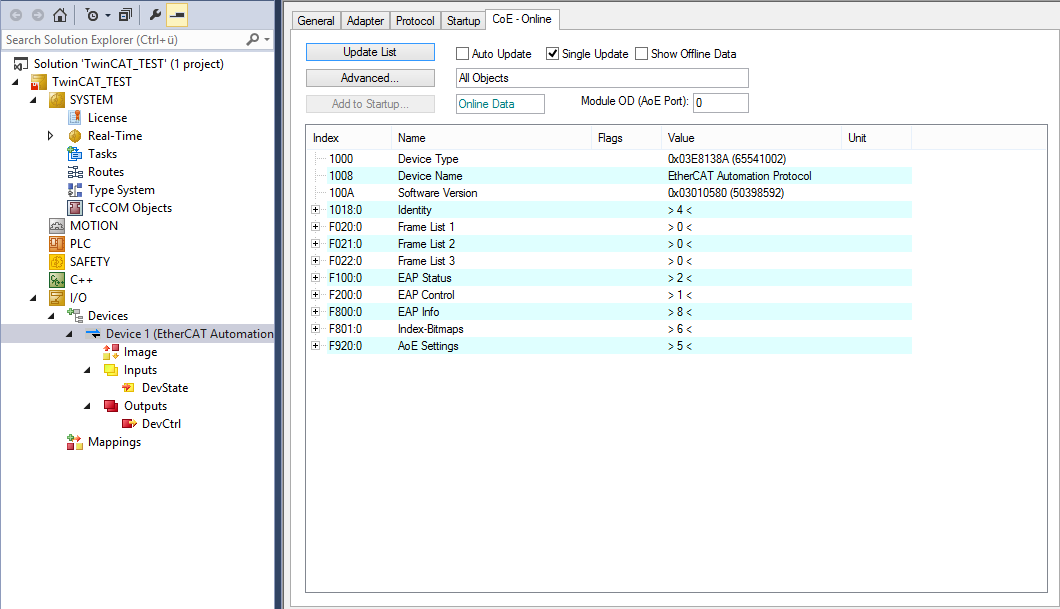1060x609 pixels.
Task: Expand the F801:0 Index-Bitmaps object
Action: (x=315, y=328)
